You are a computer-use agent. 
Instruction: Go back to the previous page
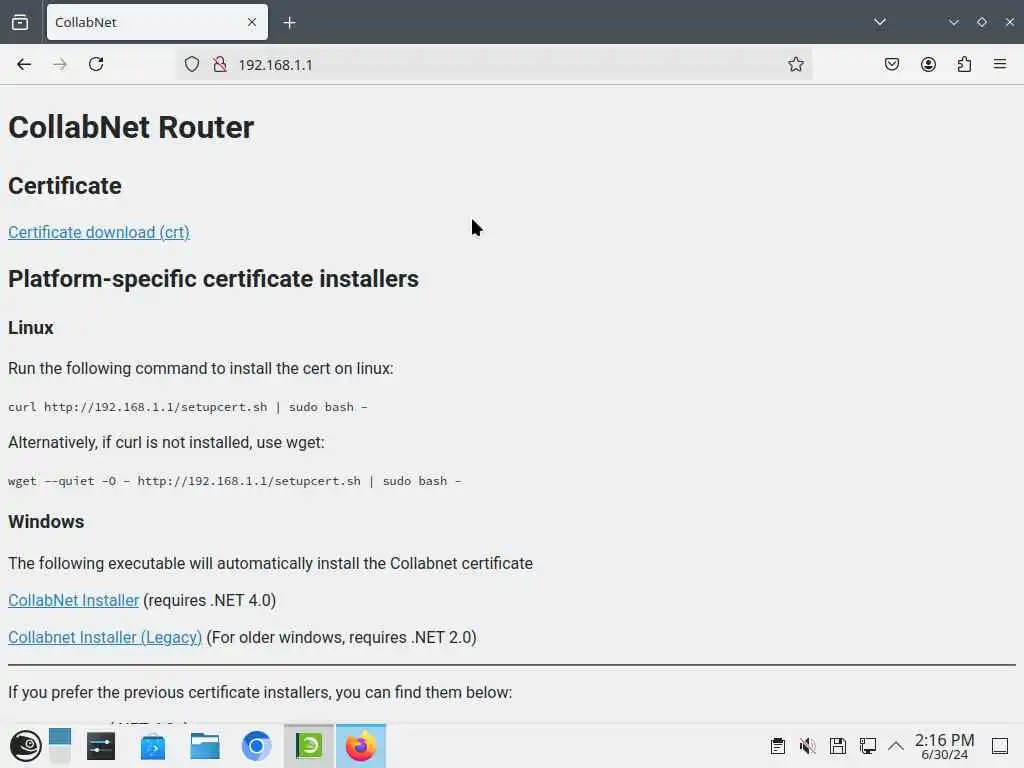pos(24,64)
